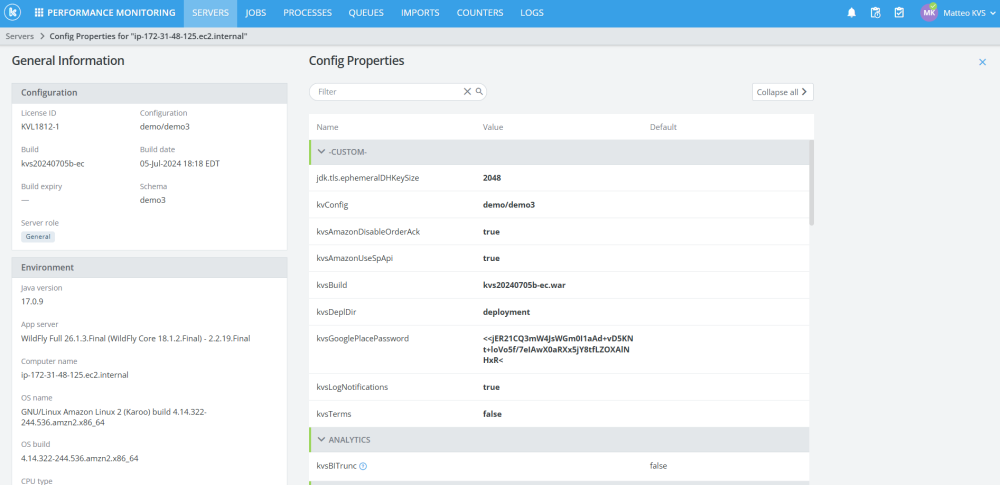Click the deployment value
Screen dimensions: 1000x485
(506, 312)
